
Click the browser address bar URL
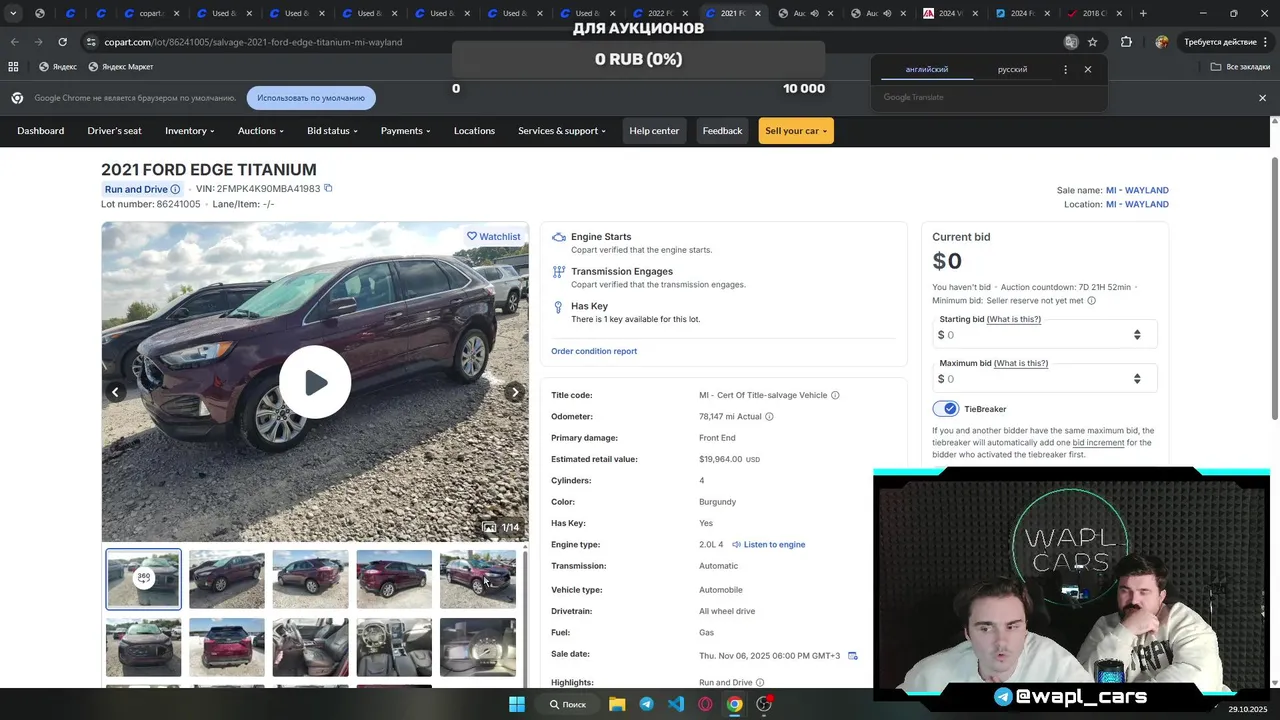click(253, 42)
